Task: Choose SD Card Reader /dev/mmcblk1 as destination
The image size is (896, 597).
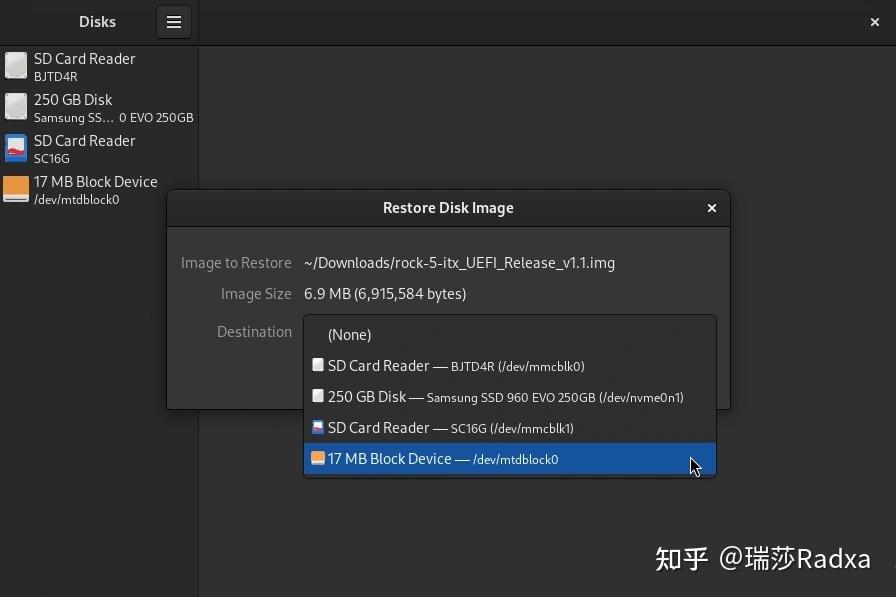Action: pyautogui.click(x=510, y=427)
